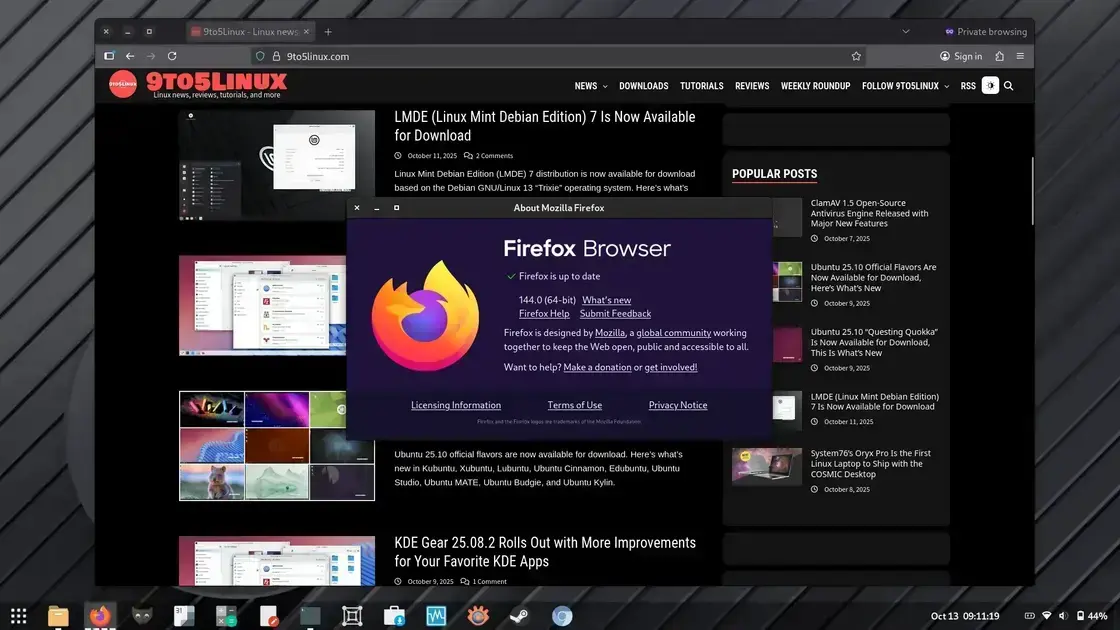Open LMDE 7 article headline
This screenshot has width=1120, height=630.
click(x=545, y=126)
